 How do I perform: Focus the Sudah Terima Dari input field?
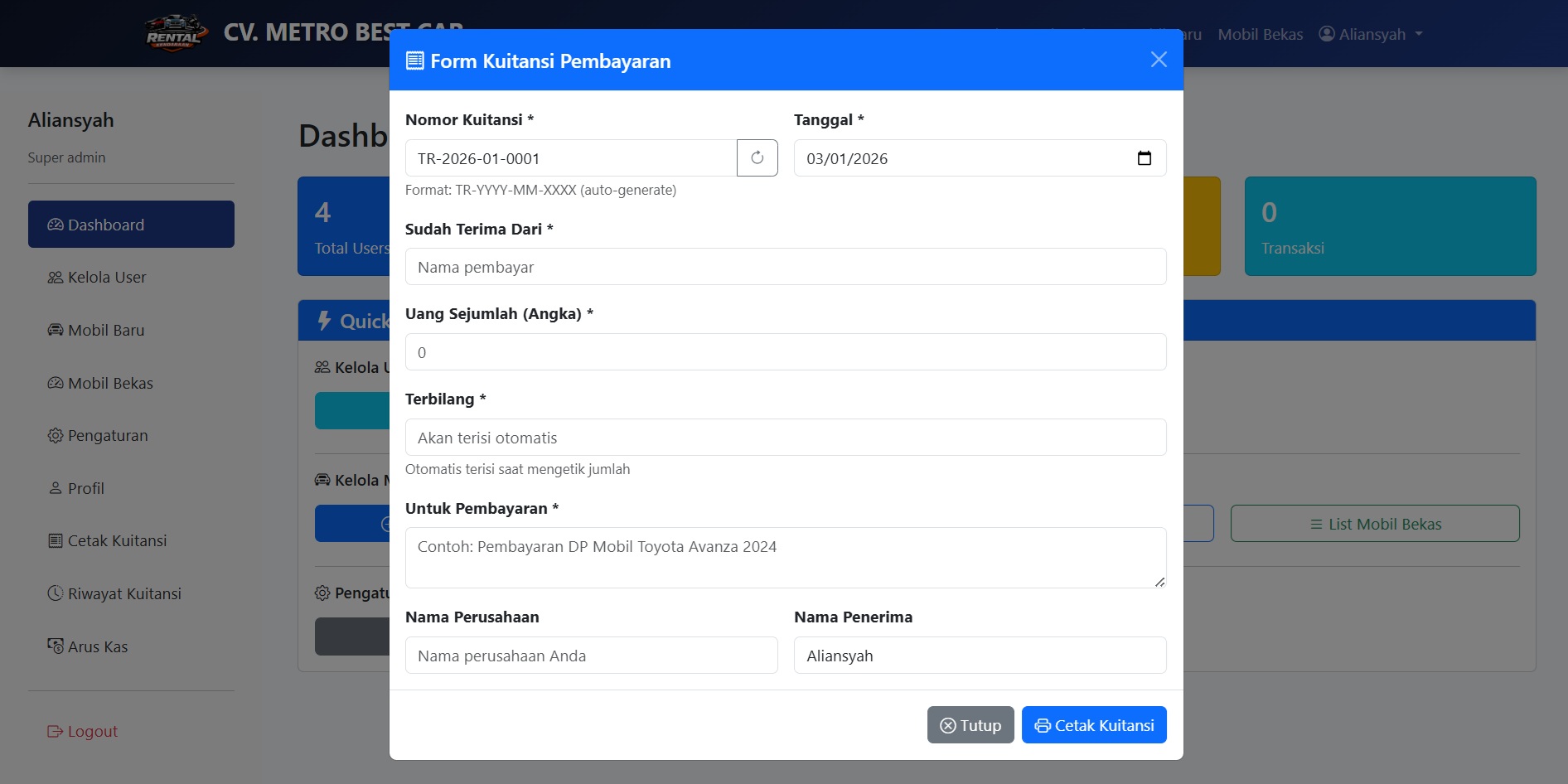[785, 267]
